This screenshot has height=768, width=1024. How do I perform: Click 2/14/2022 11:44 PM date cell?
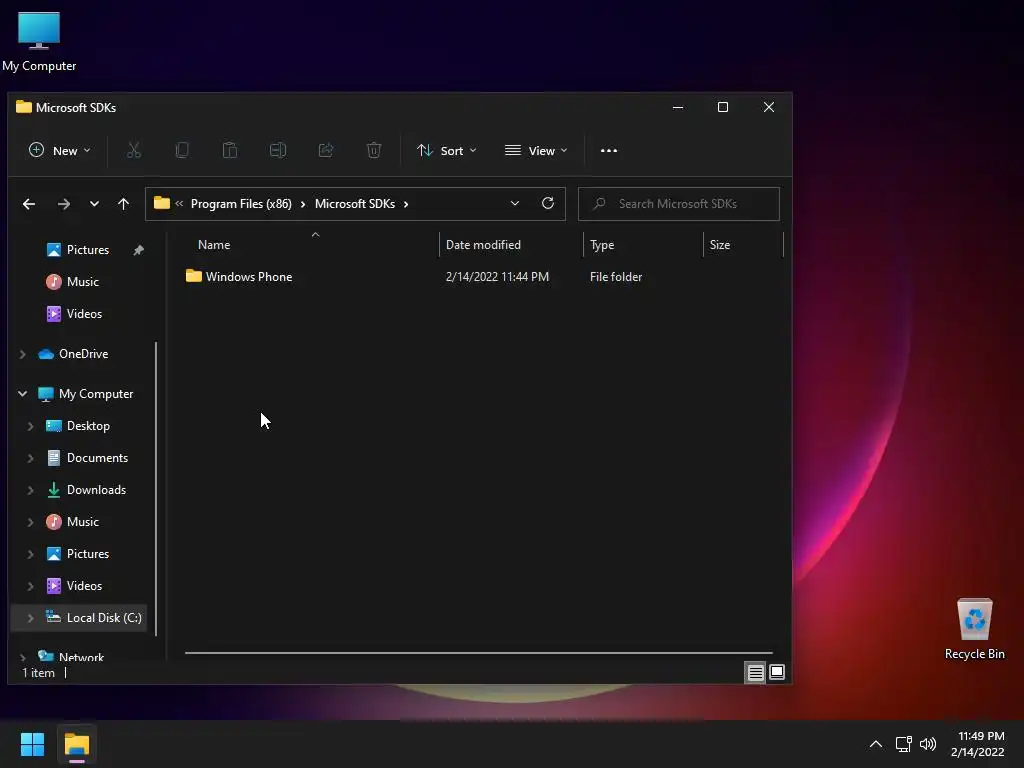497,277
